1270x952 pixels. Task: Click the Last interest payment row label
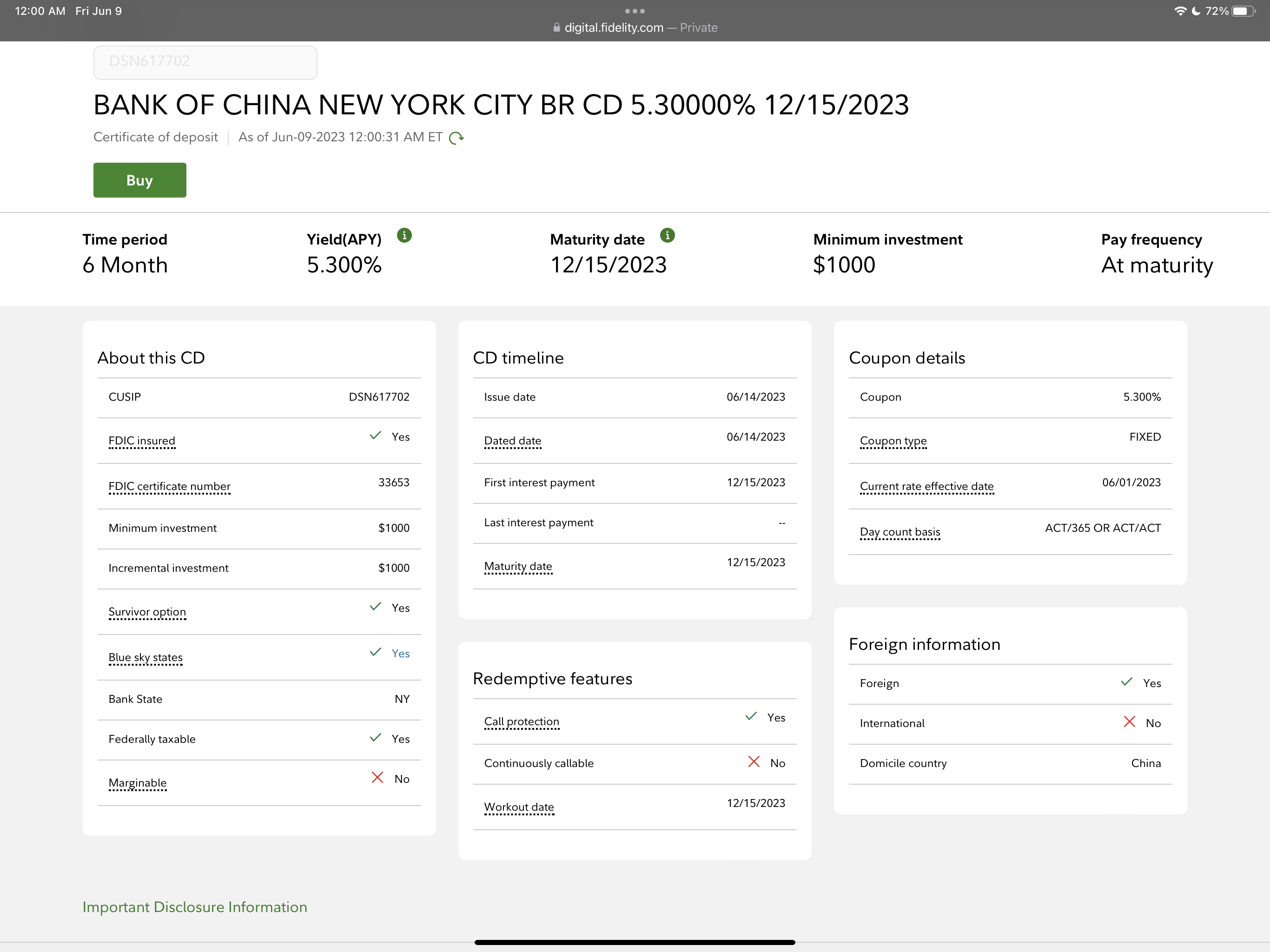pos(539,522)
